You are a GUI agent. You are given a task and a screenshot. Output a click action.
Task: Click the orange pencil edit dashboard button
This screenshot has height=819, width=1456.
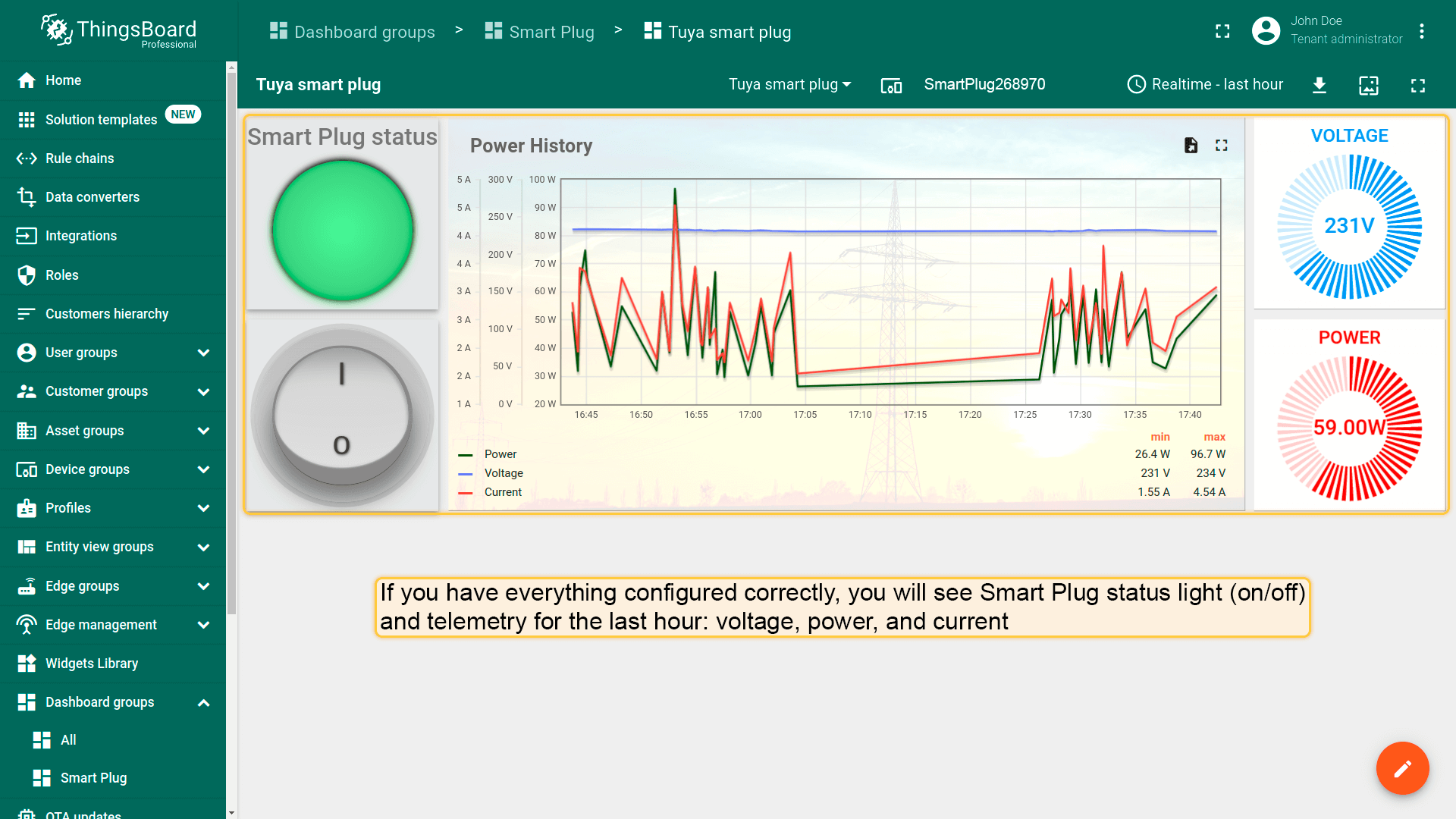1402,768
